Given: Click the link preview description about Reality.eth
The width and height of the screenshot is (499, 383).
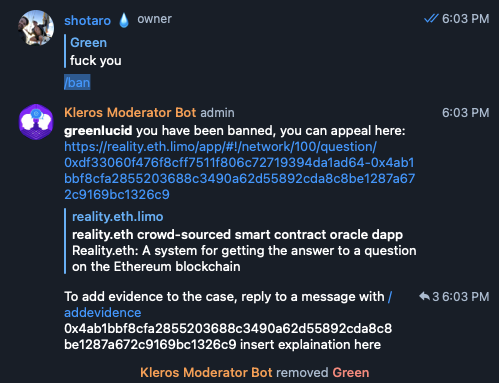Looking at the screenshot, I should click(244, 251).
